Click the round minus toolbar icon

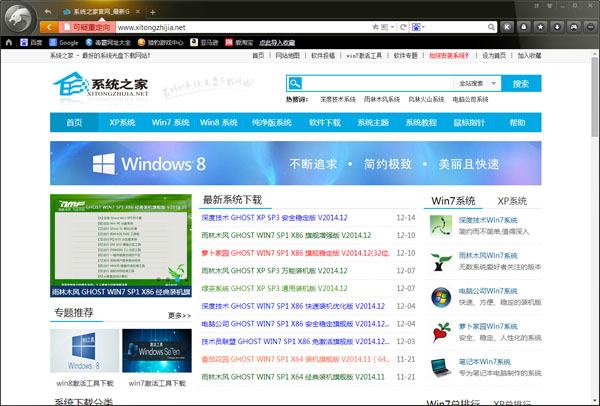pyautogui.click(x=591, y=27)
